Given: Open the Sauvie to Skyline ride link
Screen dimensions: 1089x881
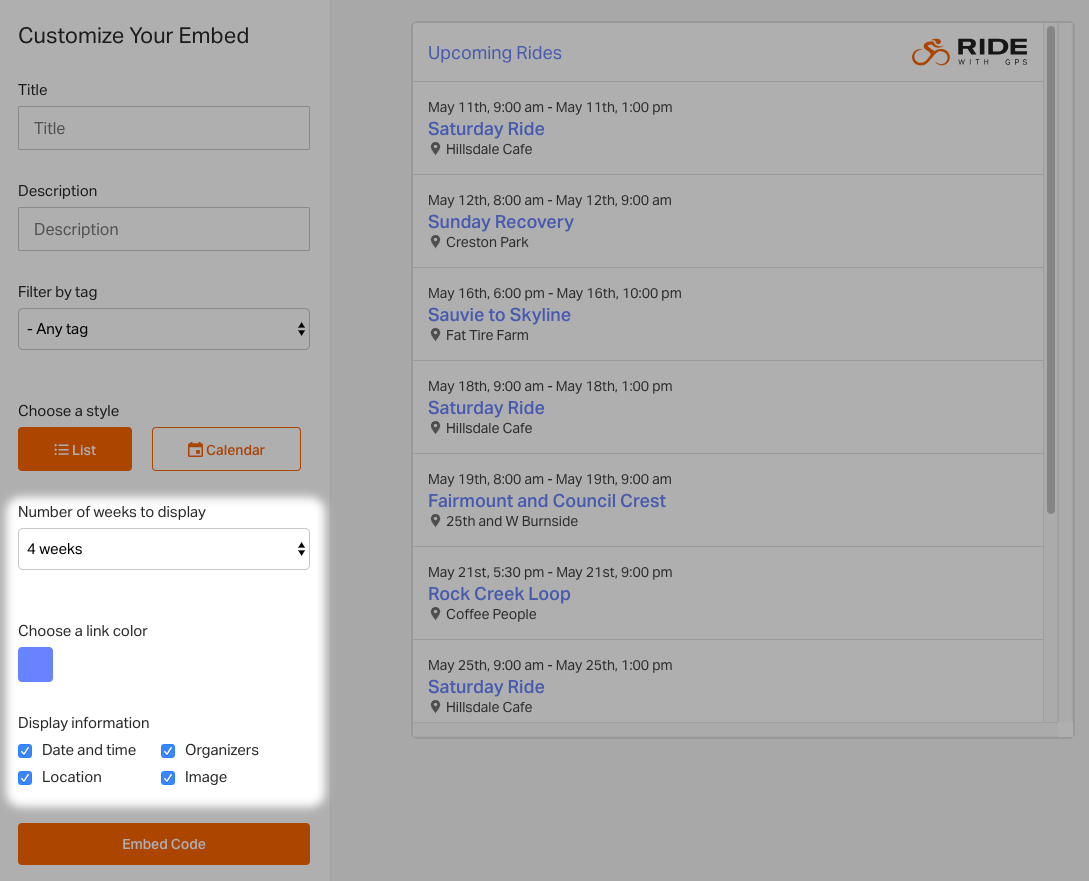Looking at the screenshot, I should [x=499, y=314].
